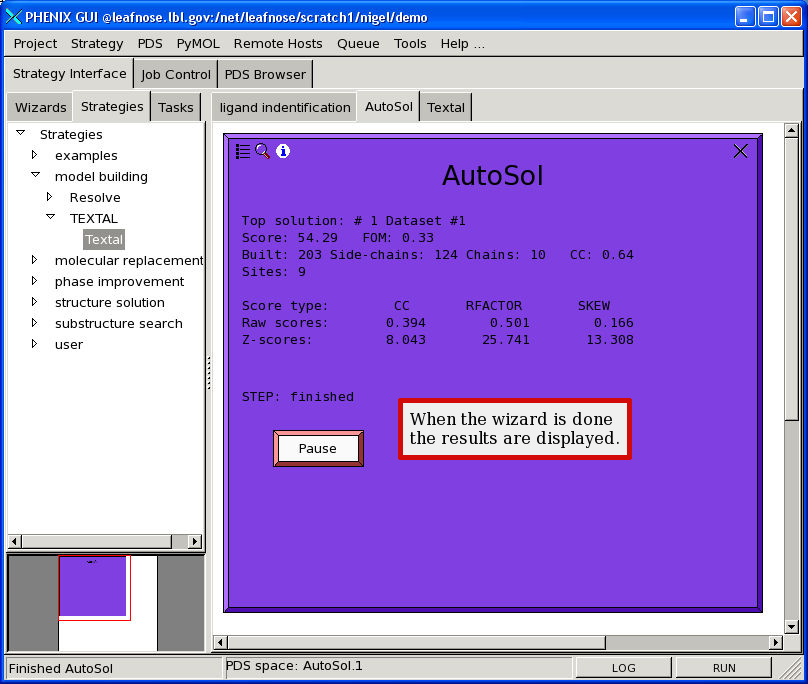Click the canvas overview thumbnail

pyautogui.click(x=92, y=587)
